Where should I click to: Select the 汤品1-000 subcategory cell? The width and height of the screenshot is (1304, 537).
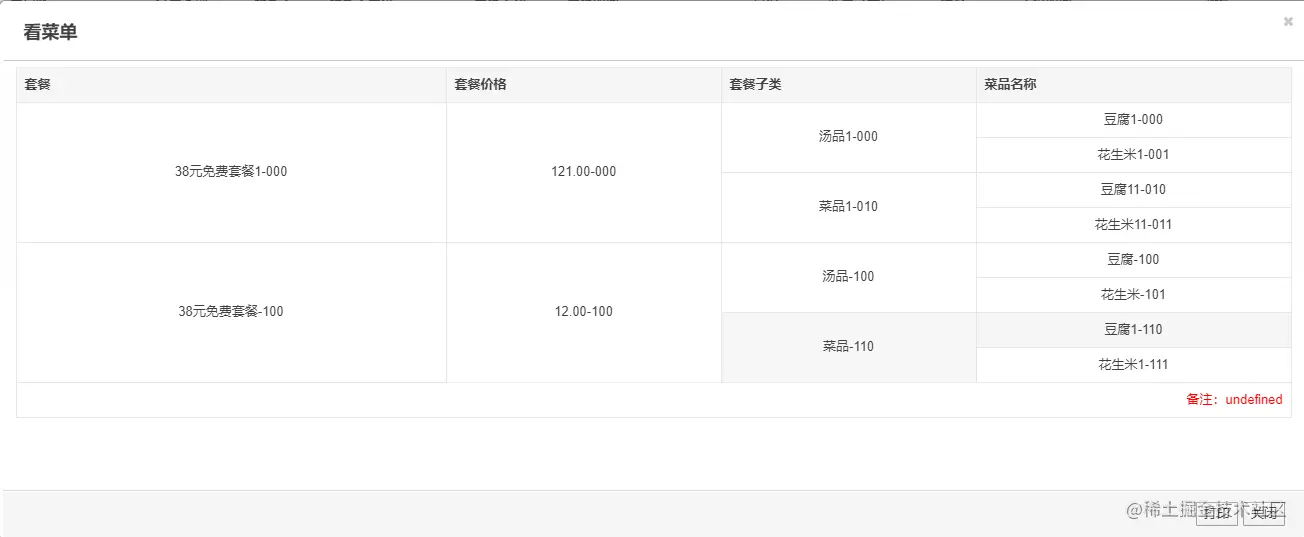tap(848, 137)
